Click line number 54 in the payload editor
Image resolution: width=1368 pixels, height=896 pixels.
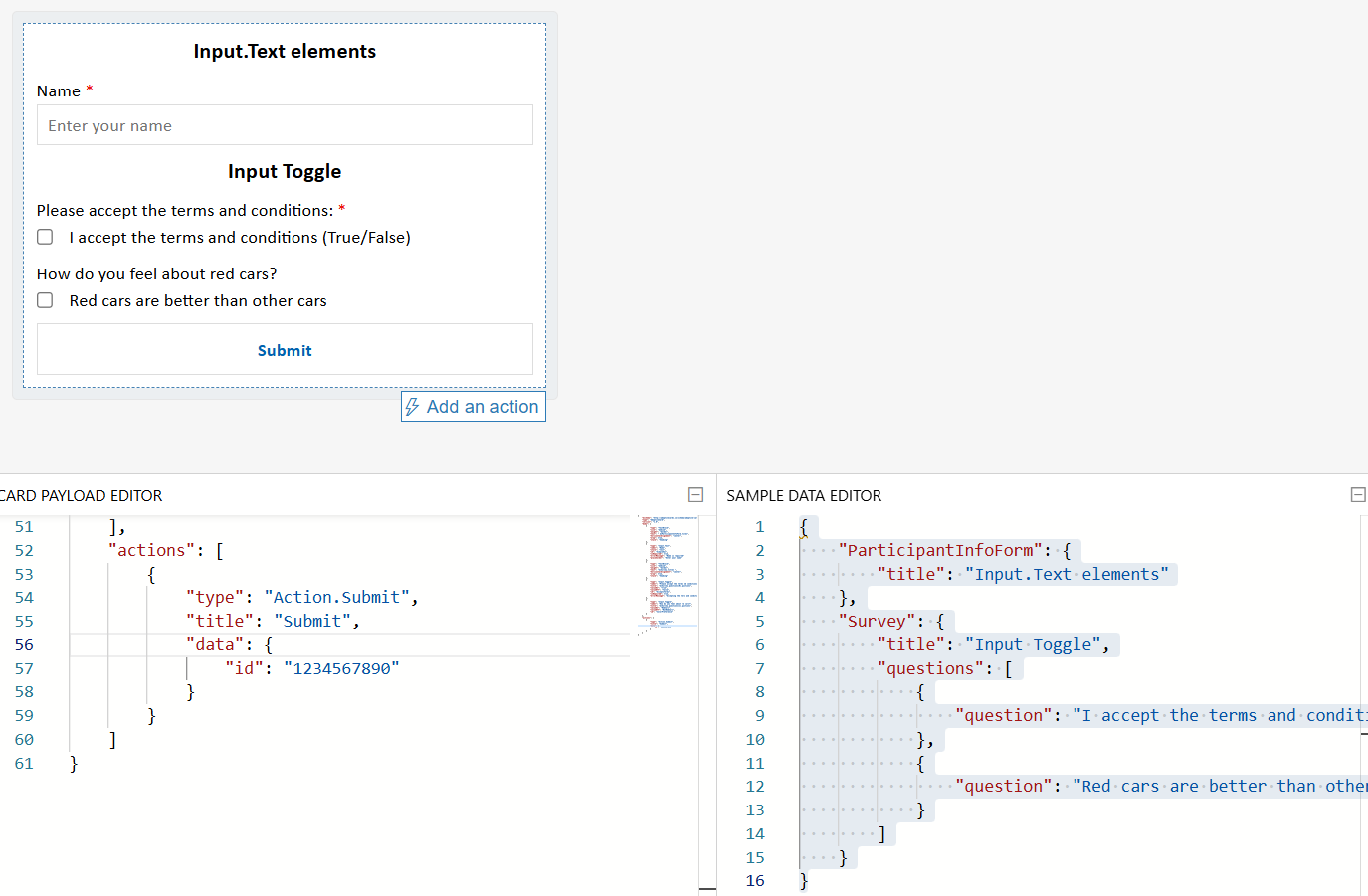[24, 597]
